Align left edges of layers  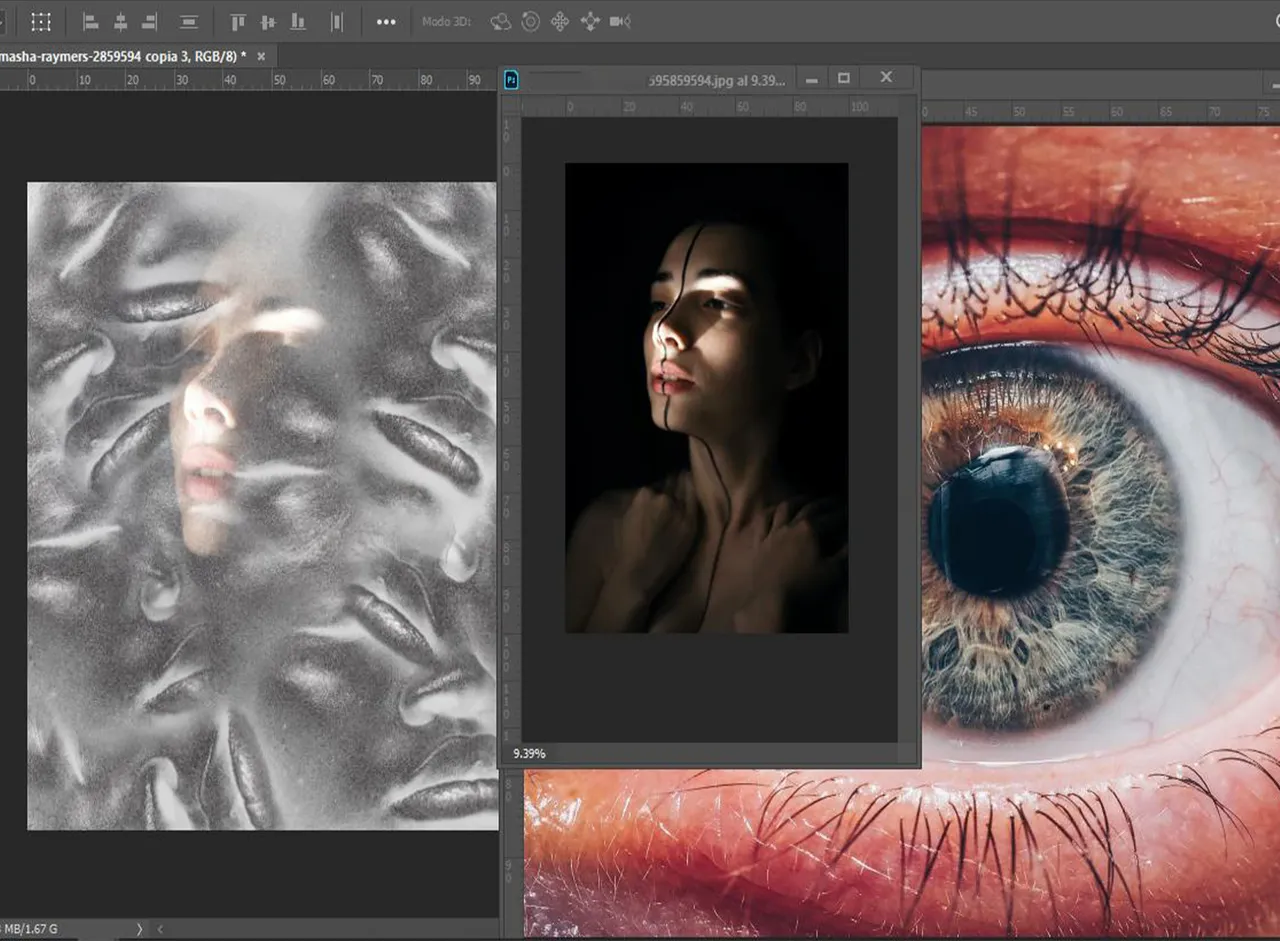tap(90, 21)
